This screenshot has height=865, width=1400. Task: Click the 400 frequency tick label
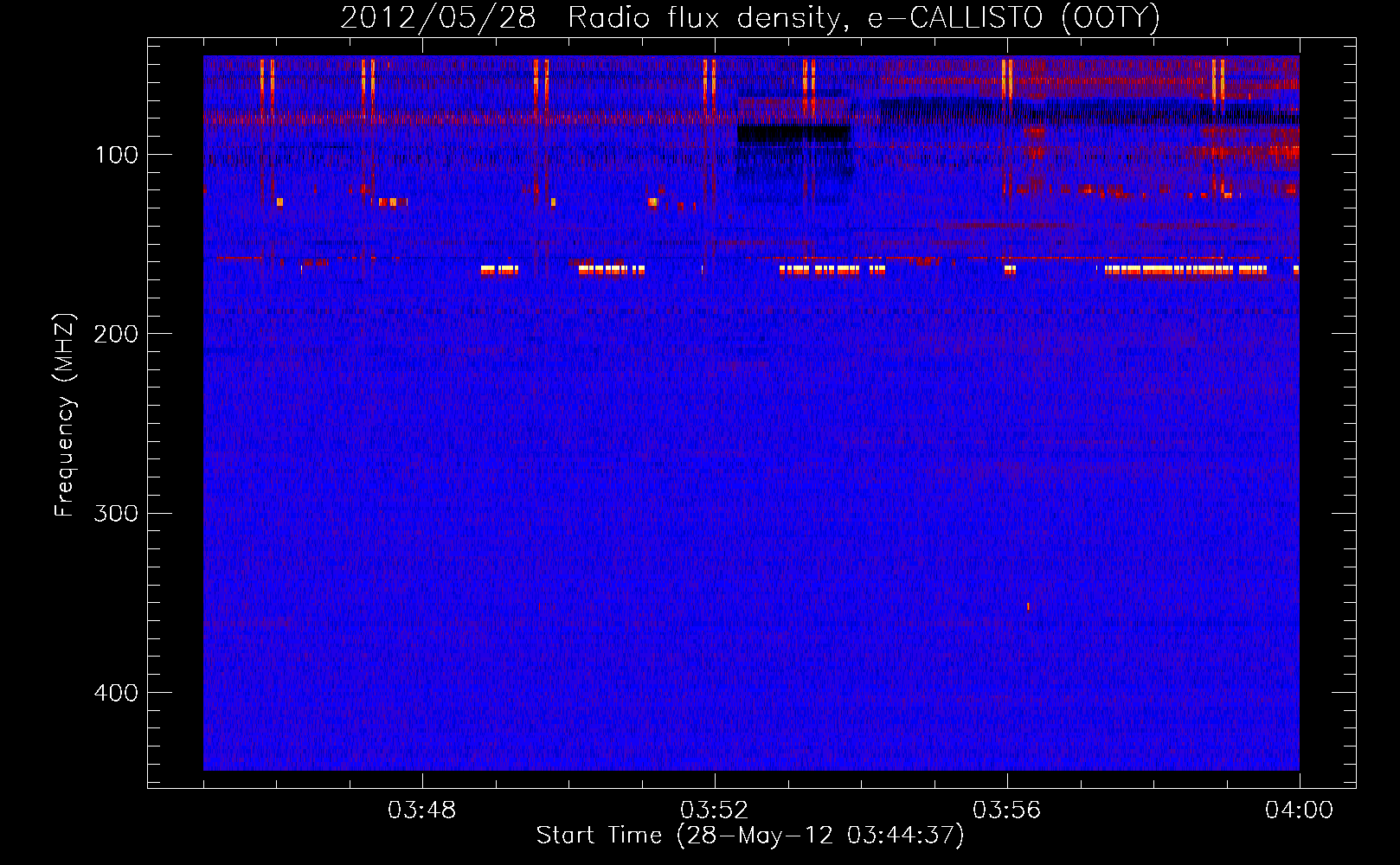[116, 693]
